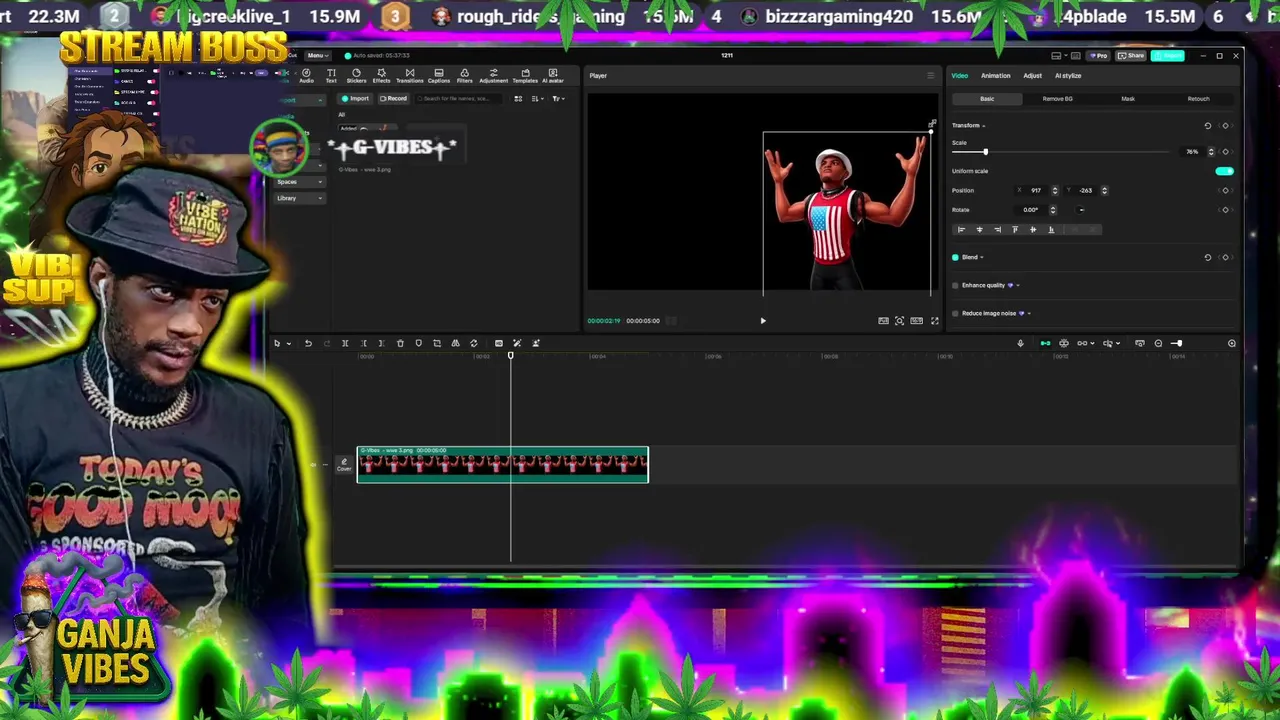Click the Record button
Image resolution: width=1280 pixels, height=720 pixels.
point(394,98)
